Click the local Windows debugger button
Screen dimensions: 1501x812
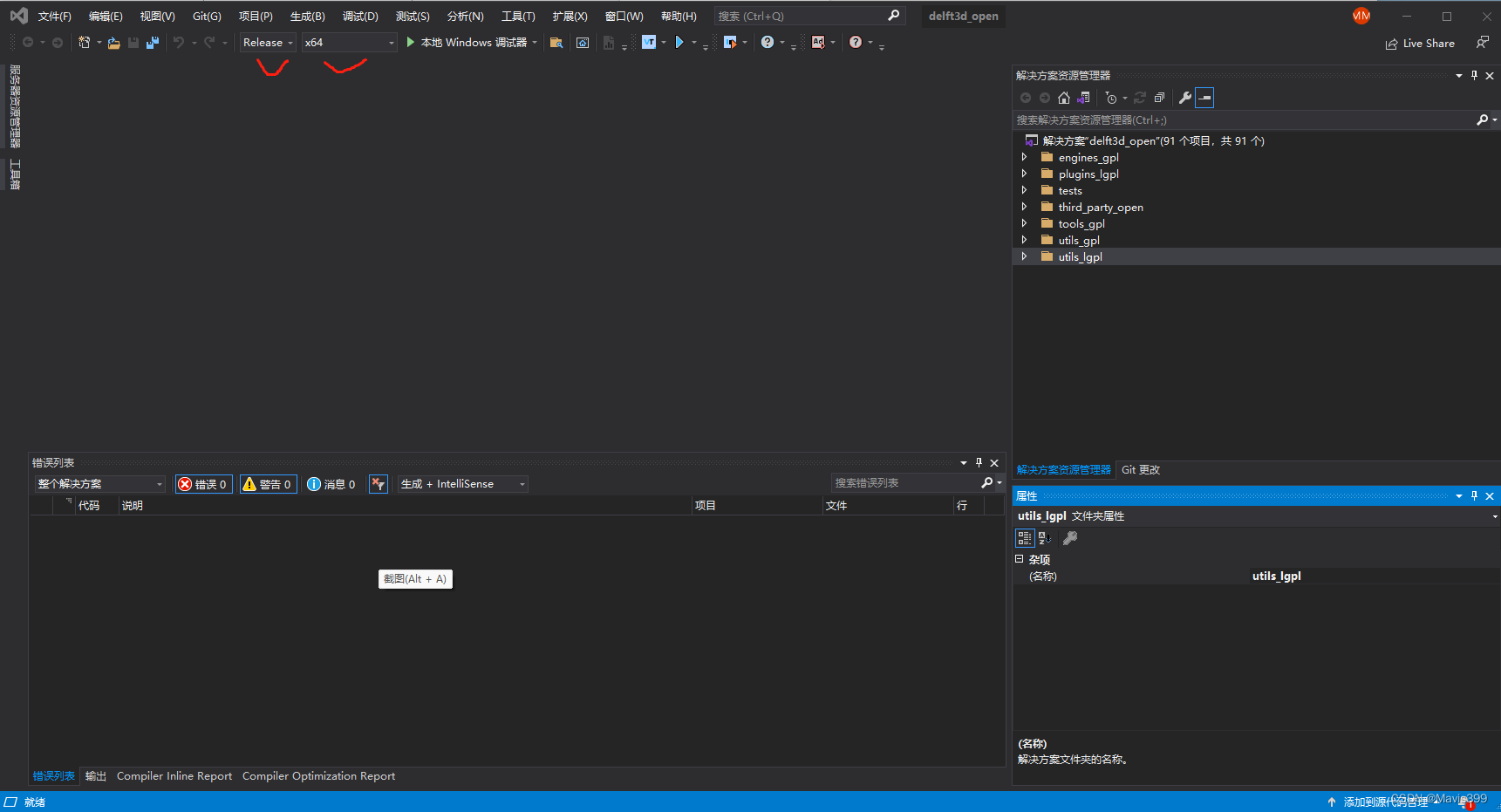[472, 43]
